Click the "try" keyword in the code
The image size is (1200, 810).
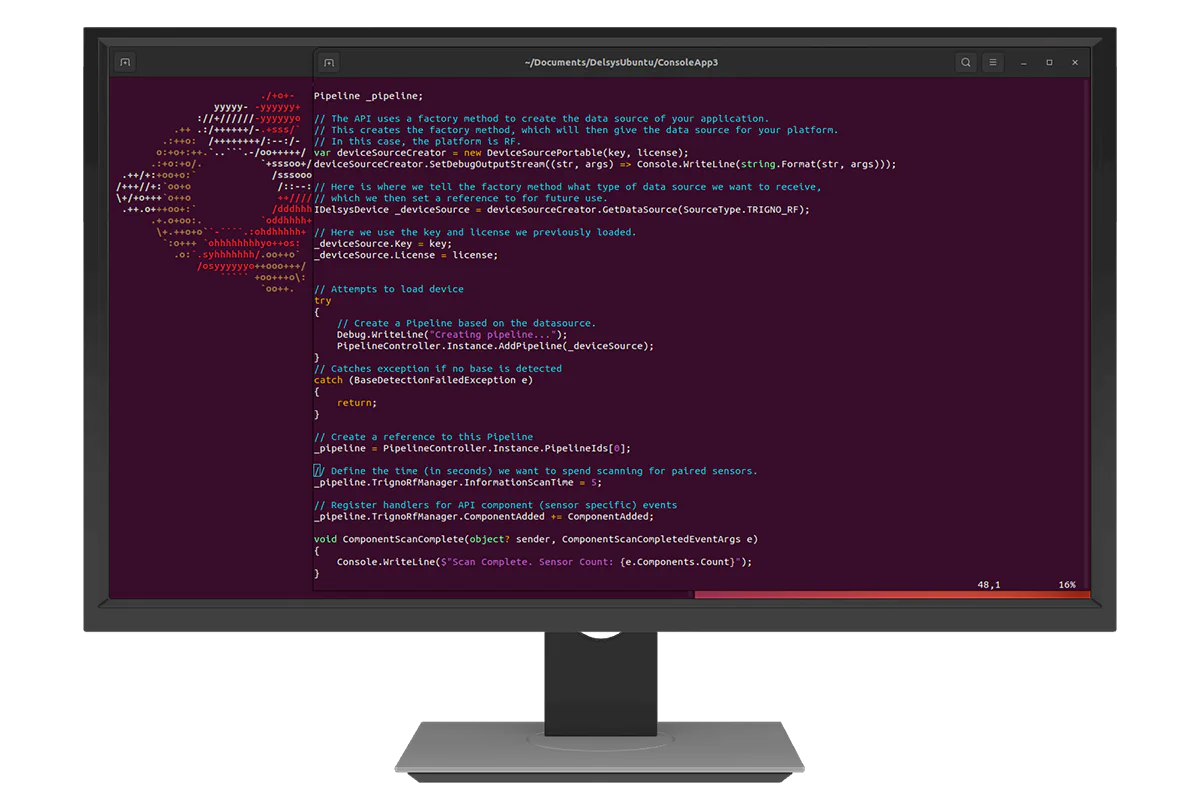(322, 301)
